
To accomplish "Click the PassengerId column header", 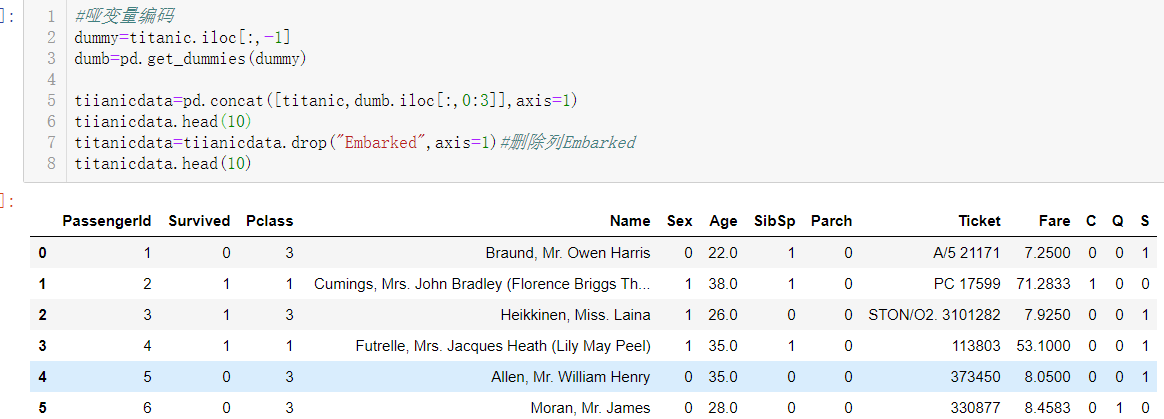I will tap(107, 221).
